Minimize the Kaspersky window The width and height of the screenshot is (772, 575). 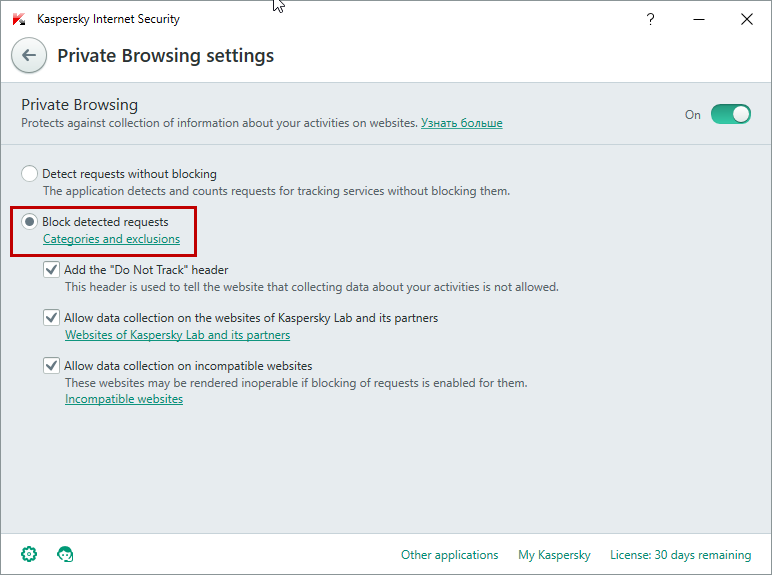pos(699,19)
